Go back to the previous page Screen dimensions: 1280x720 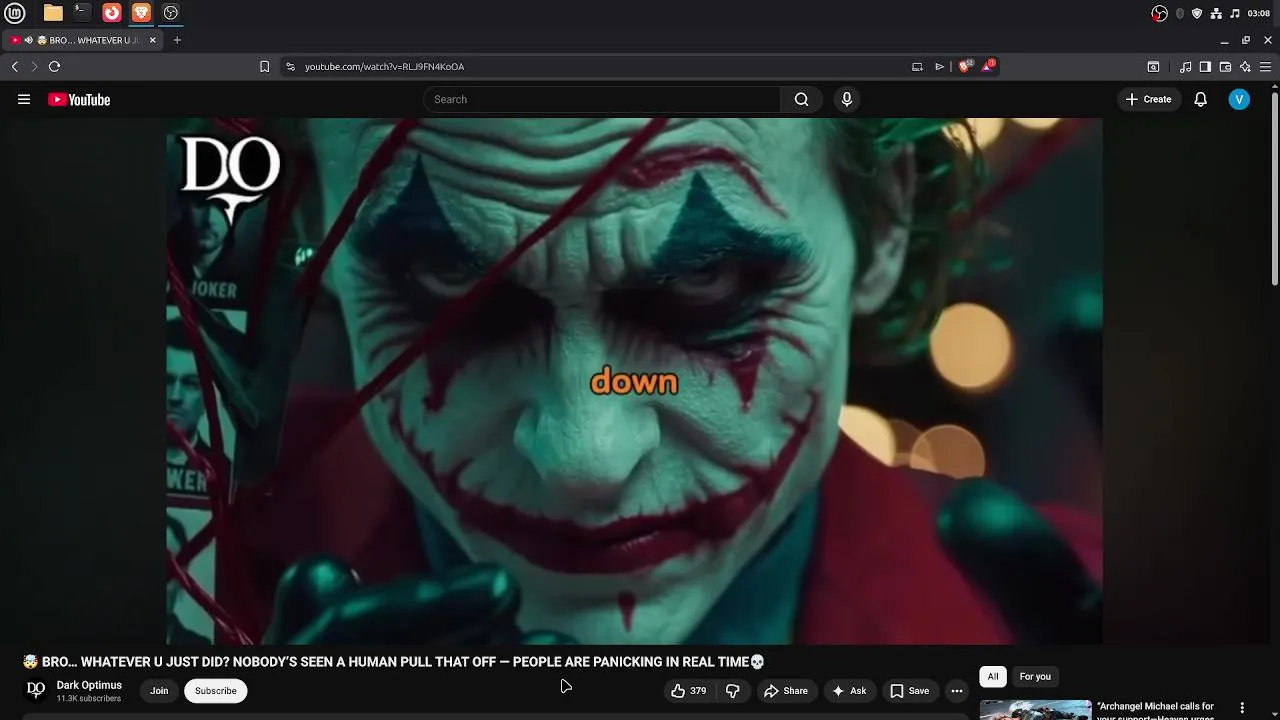[15, 66]
